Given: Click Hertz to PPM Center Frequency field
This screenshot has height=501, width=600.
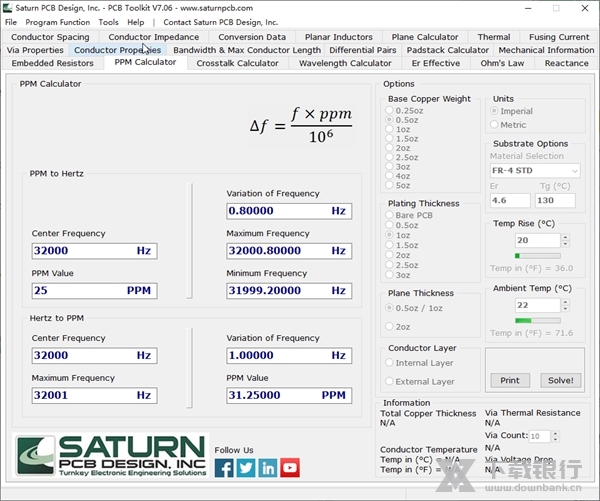Looking at the screenshot, I should point(94,356).
